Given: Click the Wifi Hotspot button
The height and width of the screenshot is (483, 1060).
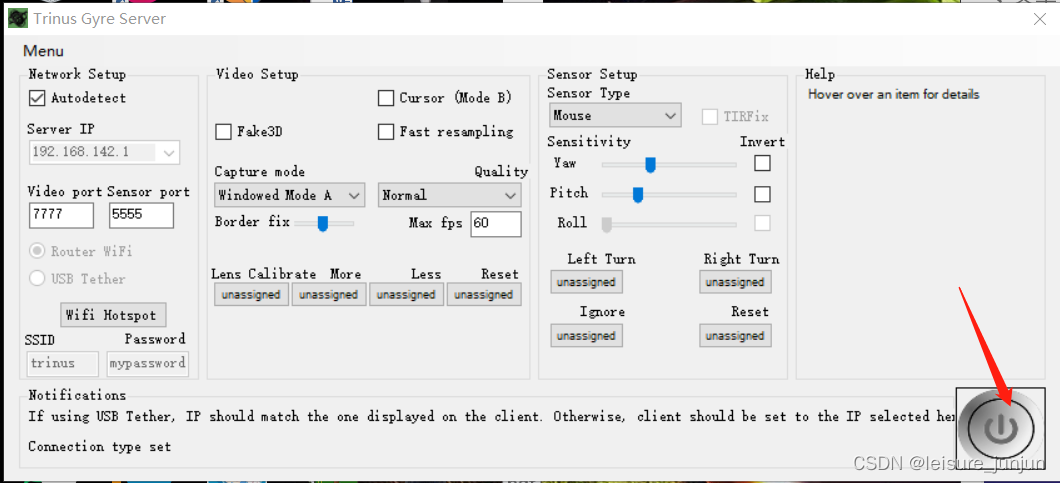Looking at the screenshot, I should point(113,315).
